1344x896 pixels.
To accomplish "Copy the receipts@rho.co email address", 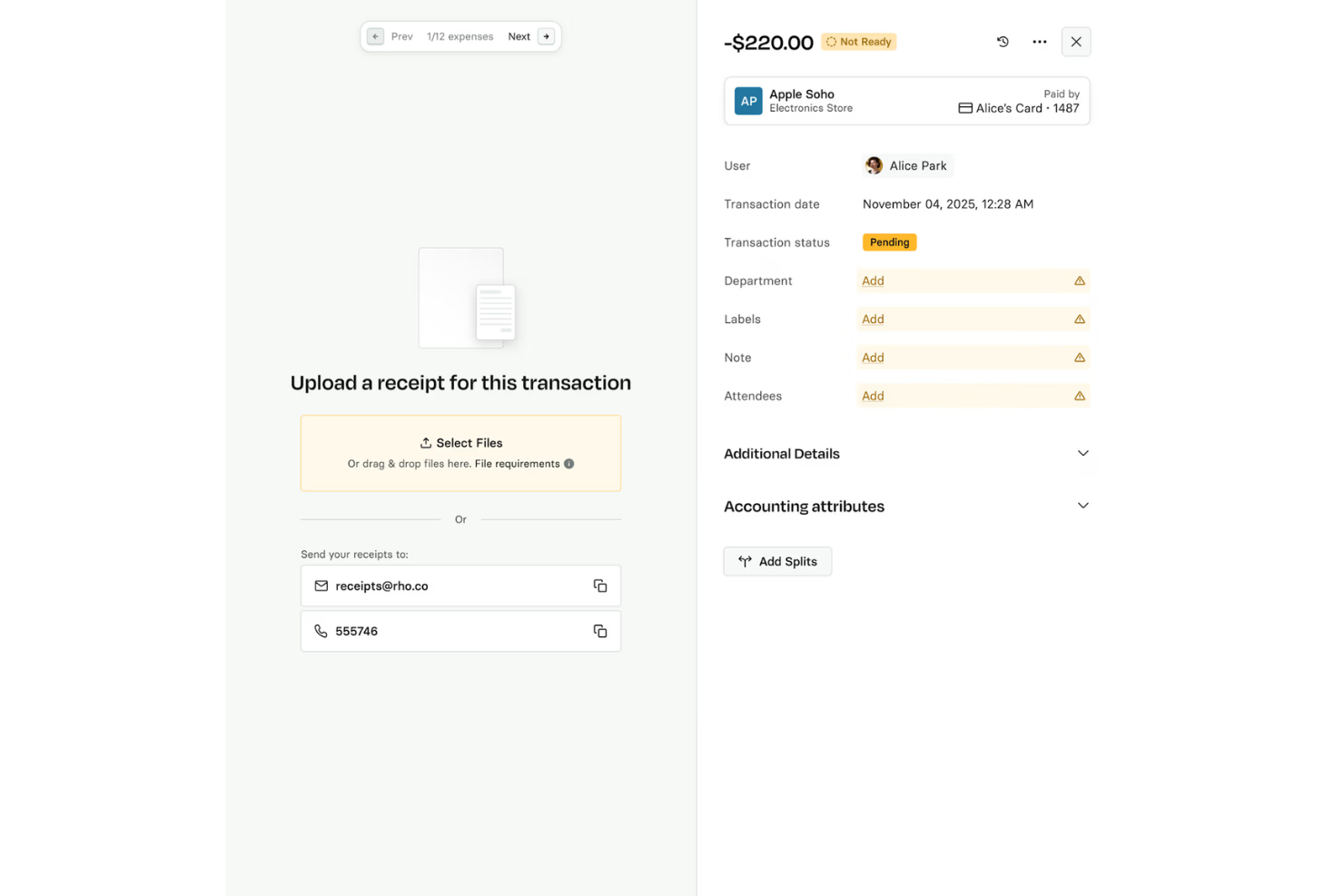I will (x=600, y=586).
